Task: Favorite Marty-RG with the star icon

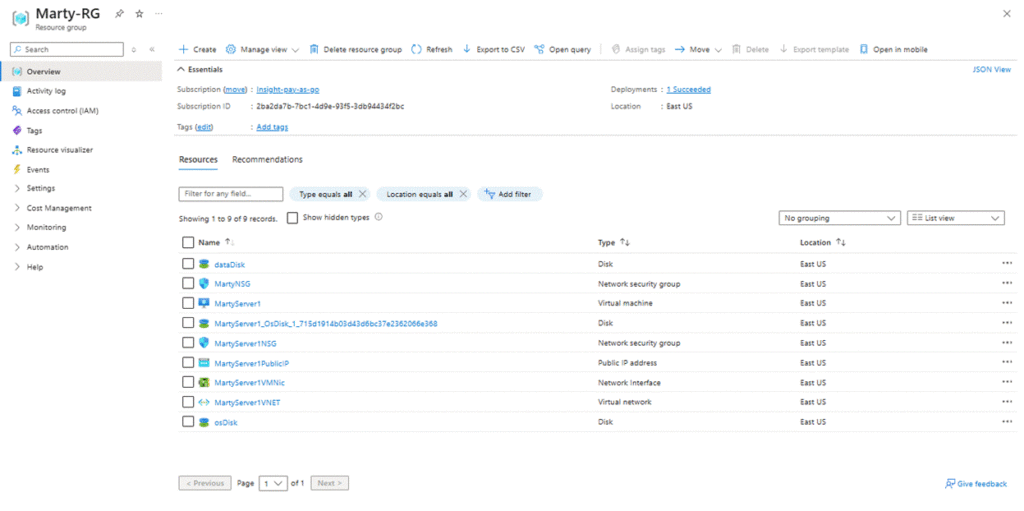Action: point(139,14)
